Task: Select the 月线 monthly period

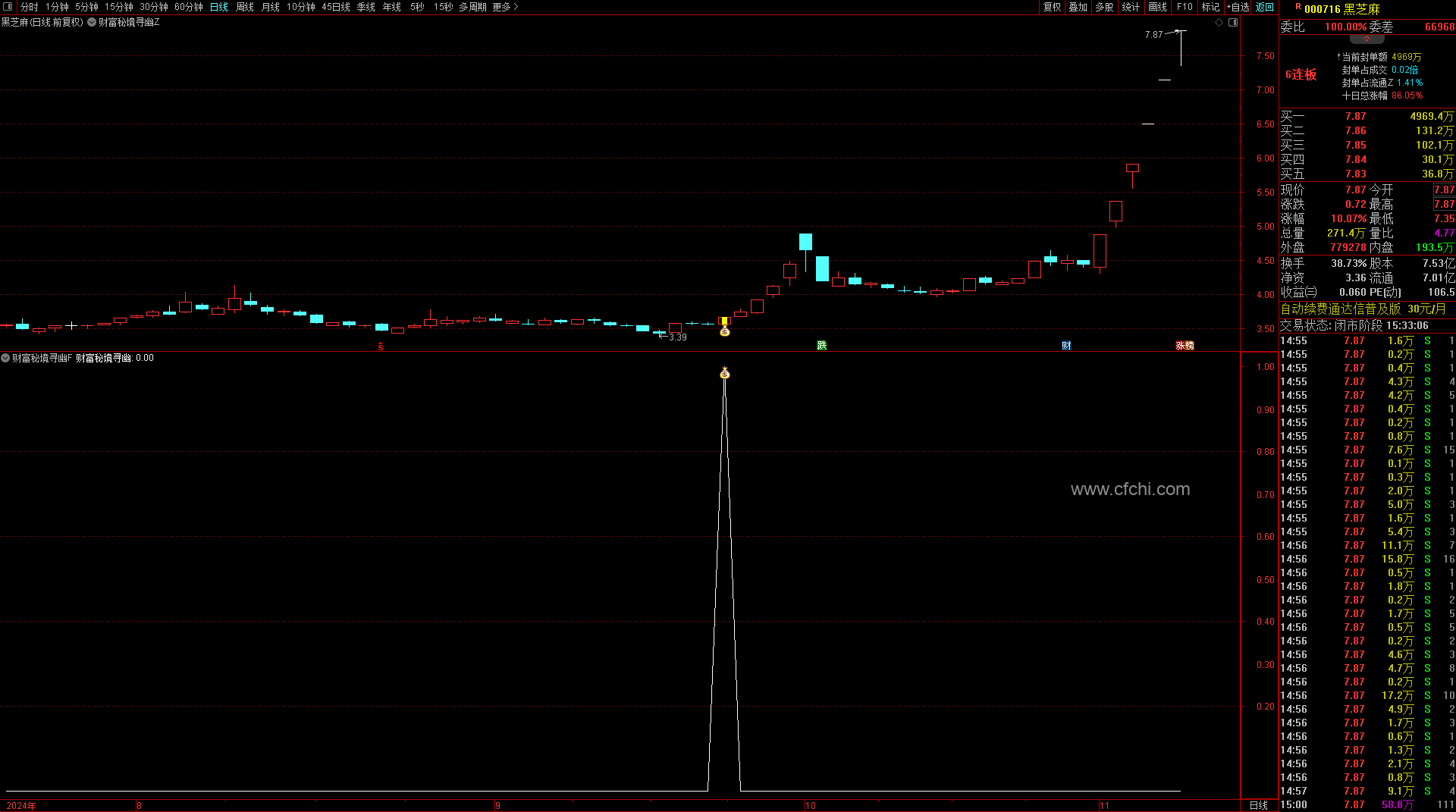Action: click(271, 7)
